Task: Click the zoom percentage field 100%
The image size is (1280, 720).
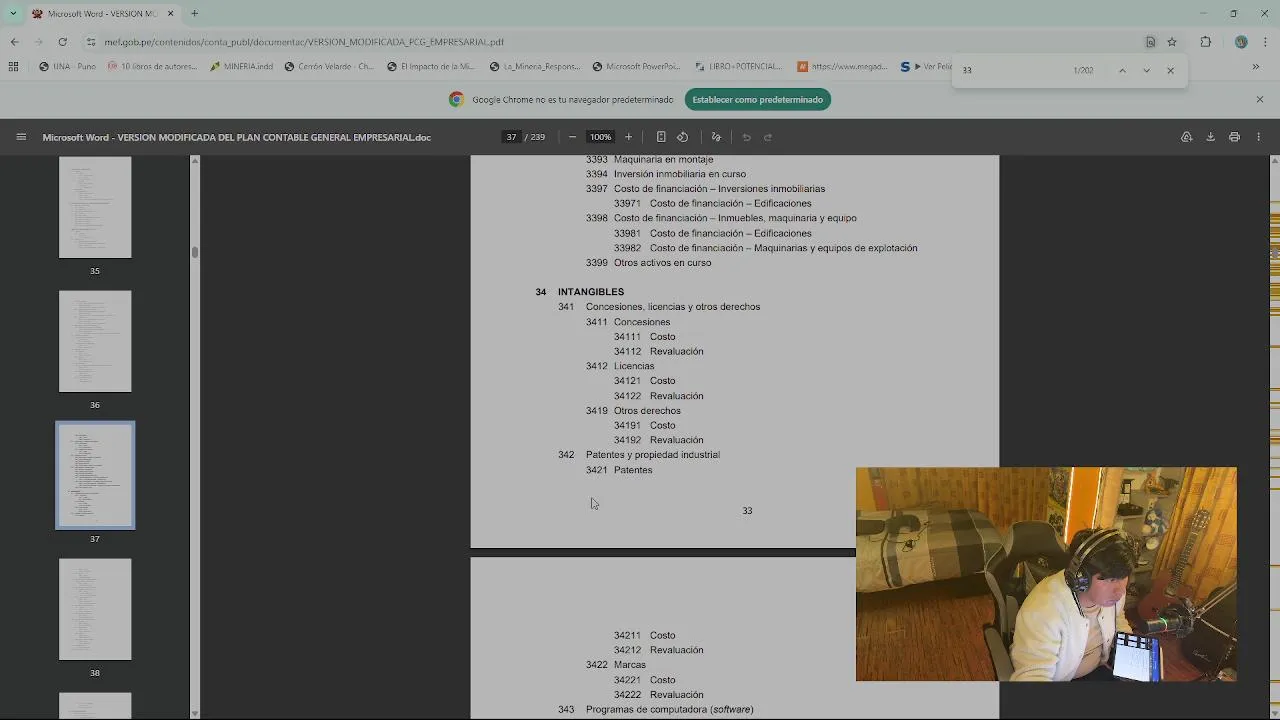Action: click(600, 137)
